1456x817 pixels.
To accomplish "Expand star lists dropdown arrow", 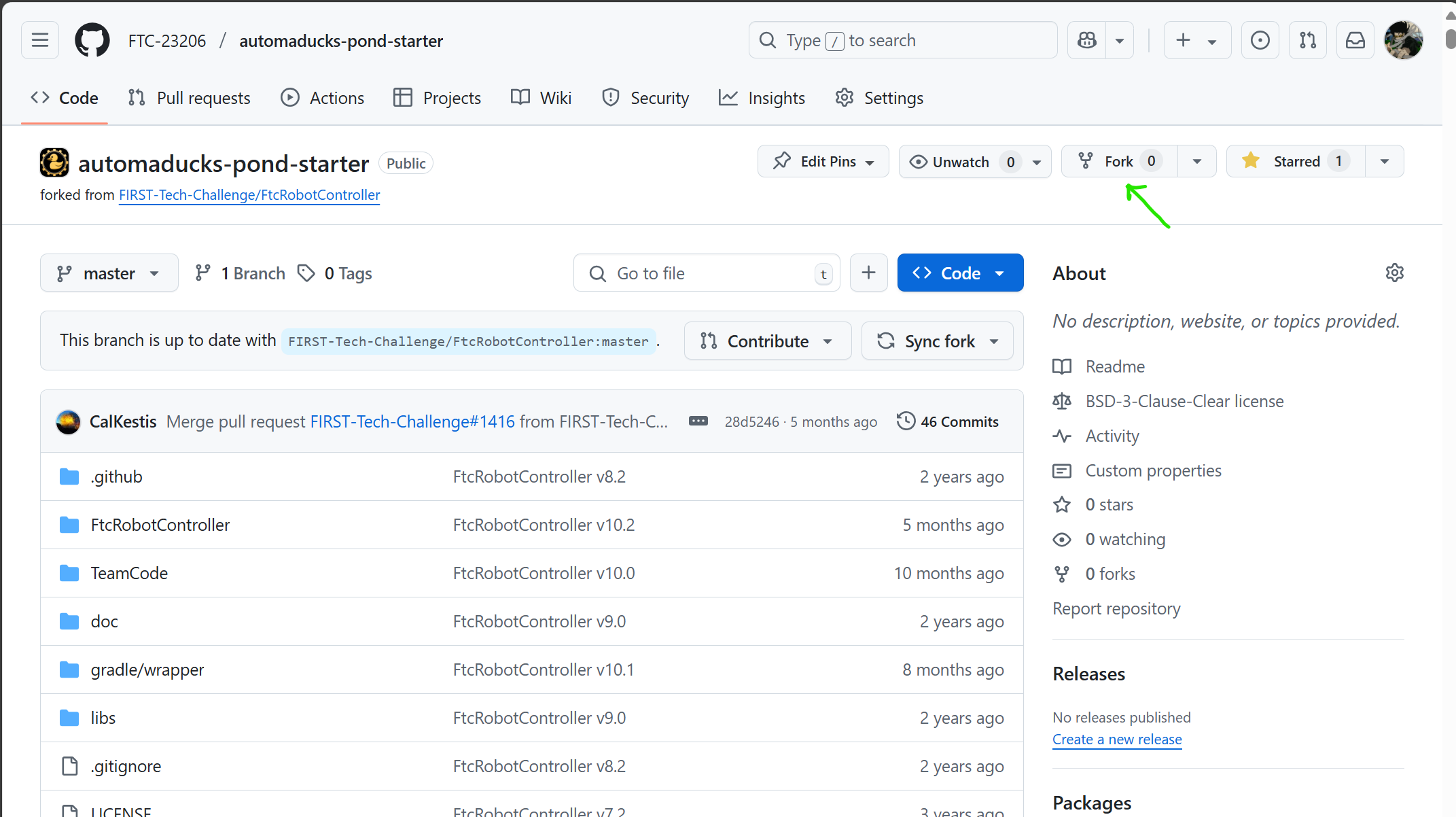I will coord(1385,162).
